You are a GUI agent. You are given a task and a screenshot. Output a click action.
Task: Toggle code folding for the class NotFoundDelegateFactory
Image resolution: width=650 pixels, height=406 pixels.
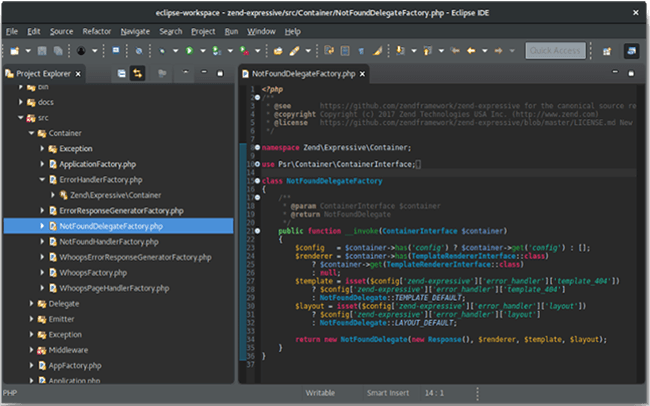click(258, 180)
